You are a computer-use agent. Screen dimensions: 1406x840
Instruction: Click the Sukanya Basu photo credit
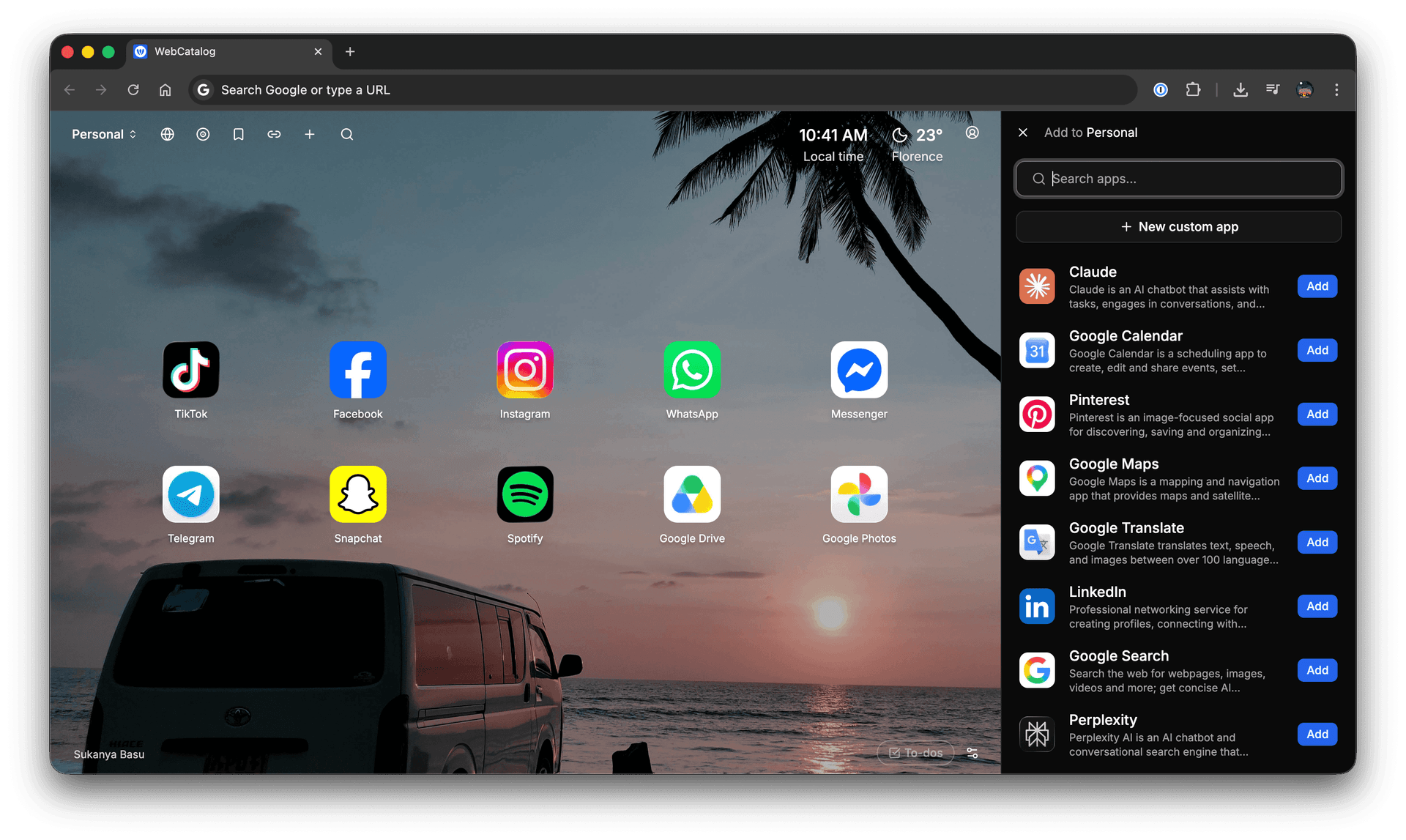109,754
